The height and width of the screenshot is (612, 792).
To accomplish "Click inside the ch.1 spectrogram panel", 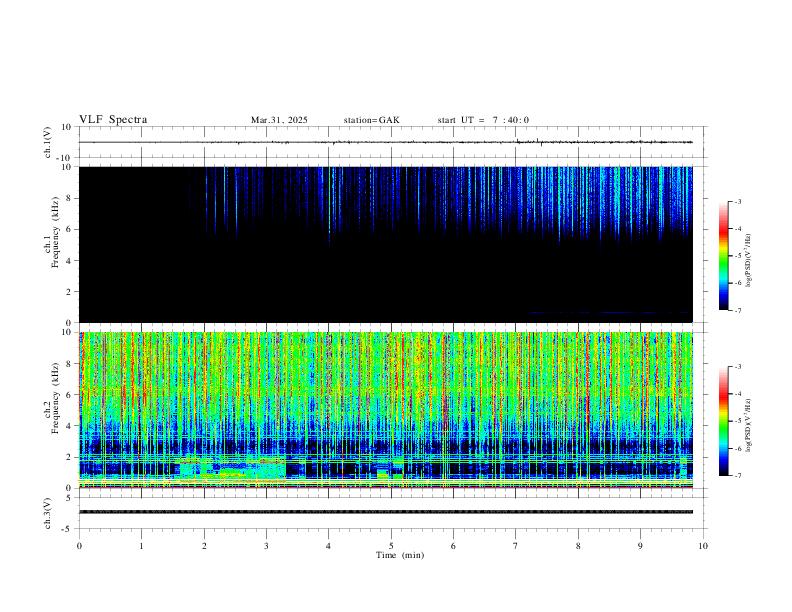I will pos(385,244).
